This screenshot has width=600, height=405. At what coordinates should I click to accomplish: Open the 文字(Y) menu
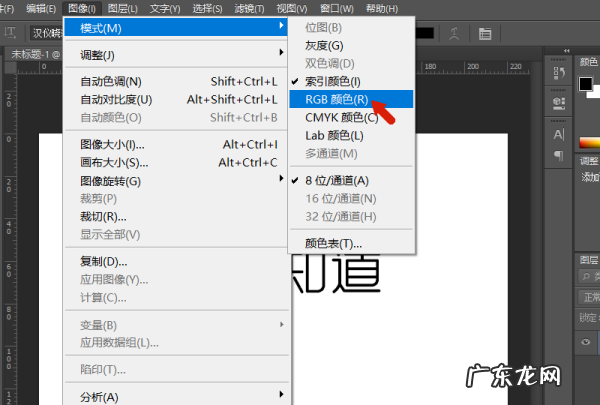pos(165,8)
